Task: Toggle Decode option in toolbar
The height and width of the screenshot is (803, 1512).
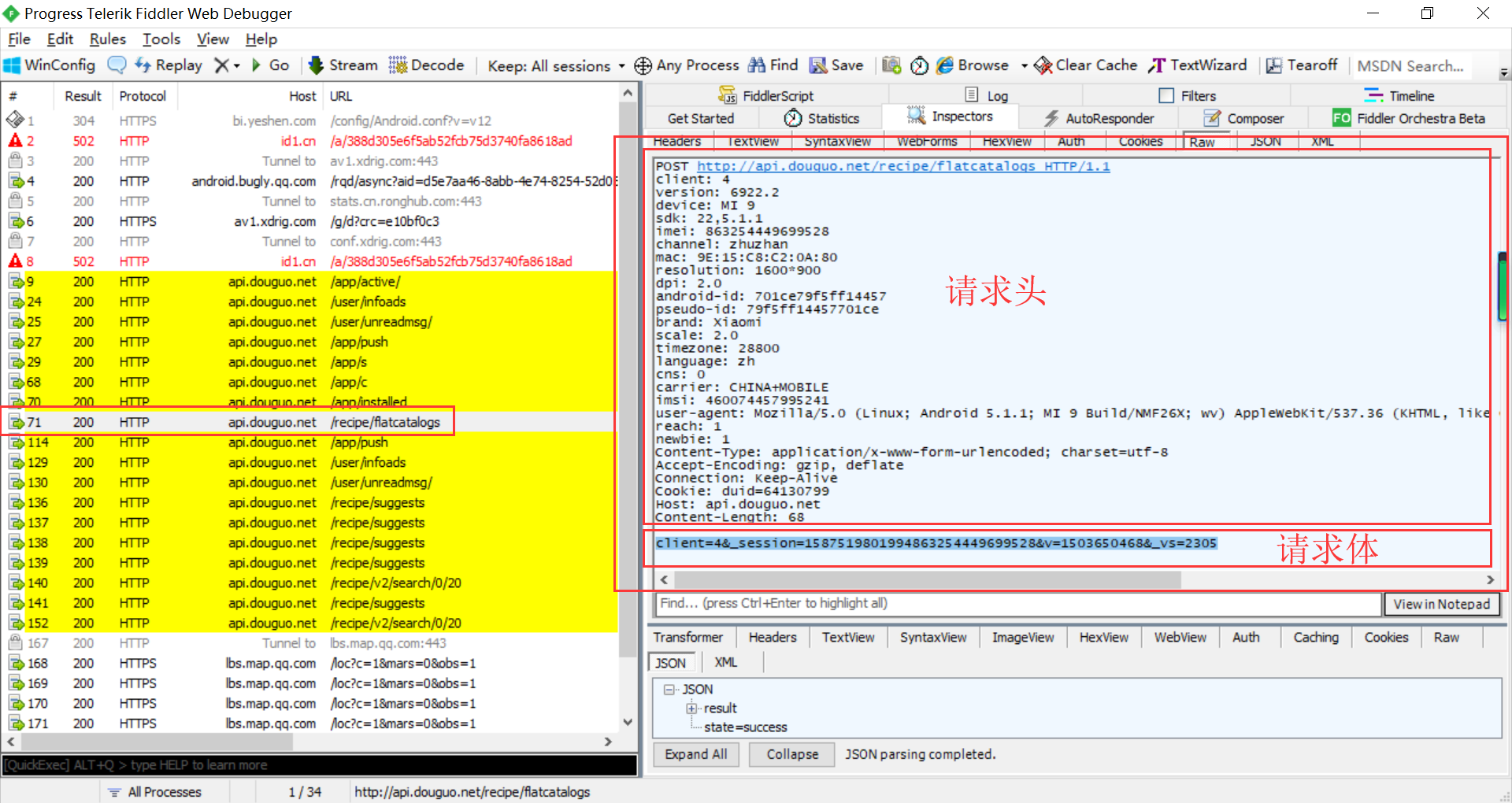Action: click(x=427, y=65)
